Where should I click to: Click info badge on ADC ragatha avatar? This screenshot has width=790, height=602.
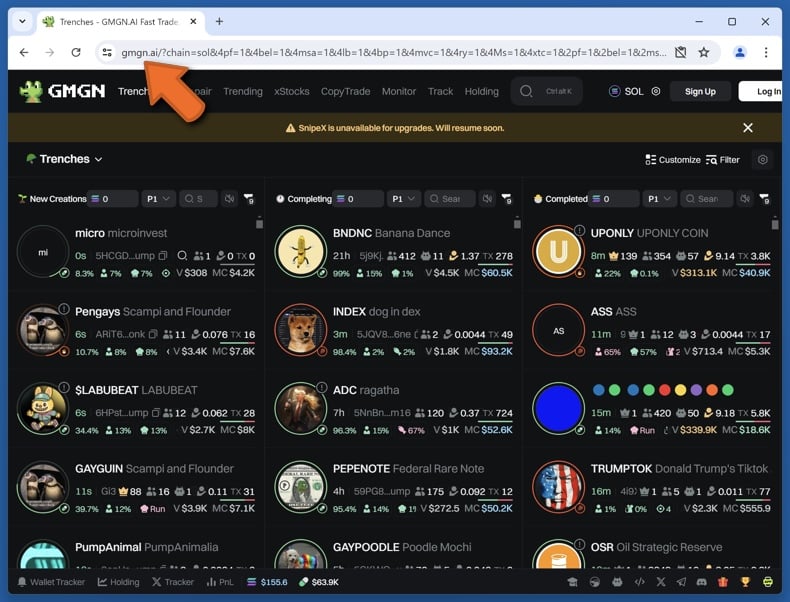[321, 387]
